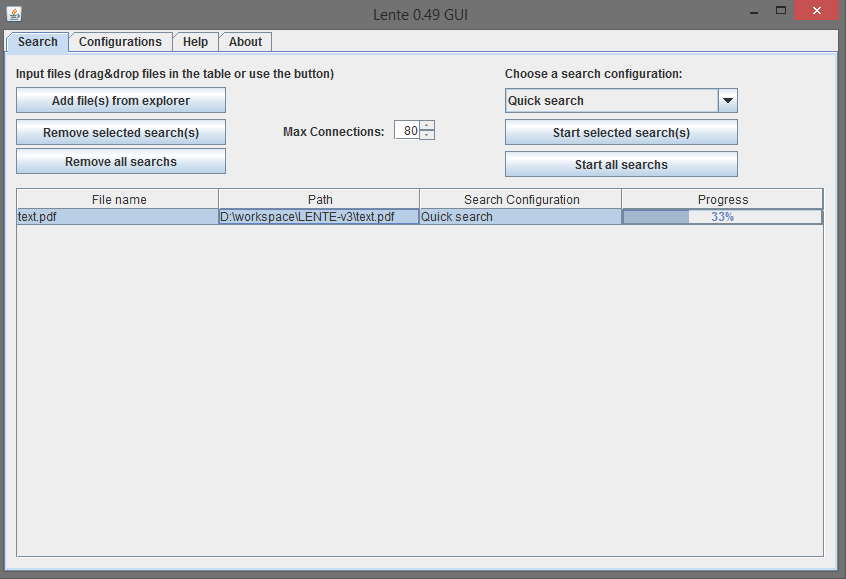
Task: View the About tab
Action: (x=245, y=42)
